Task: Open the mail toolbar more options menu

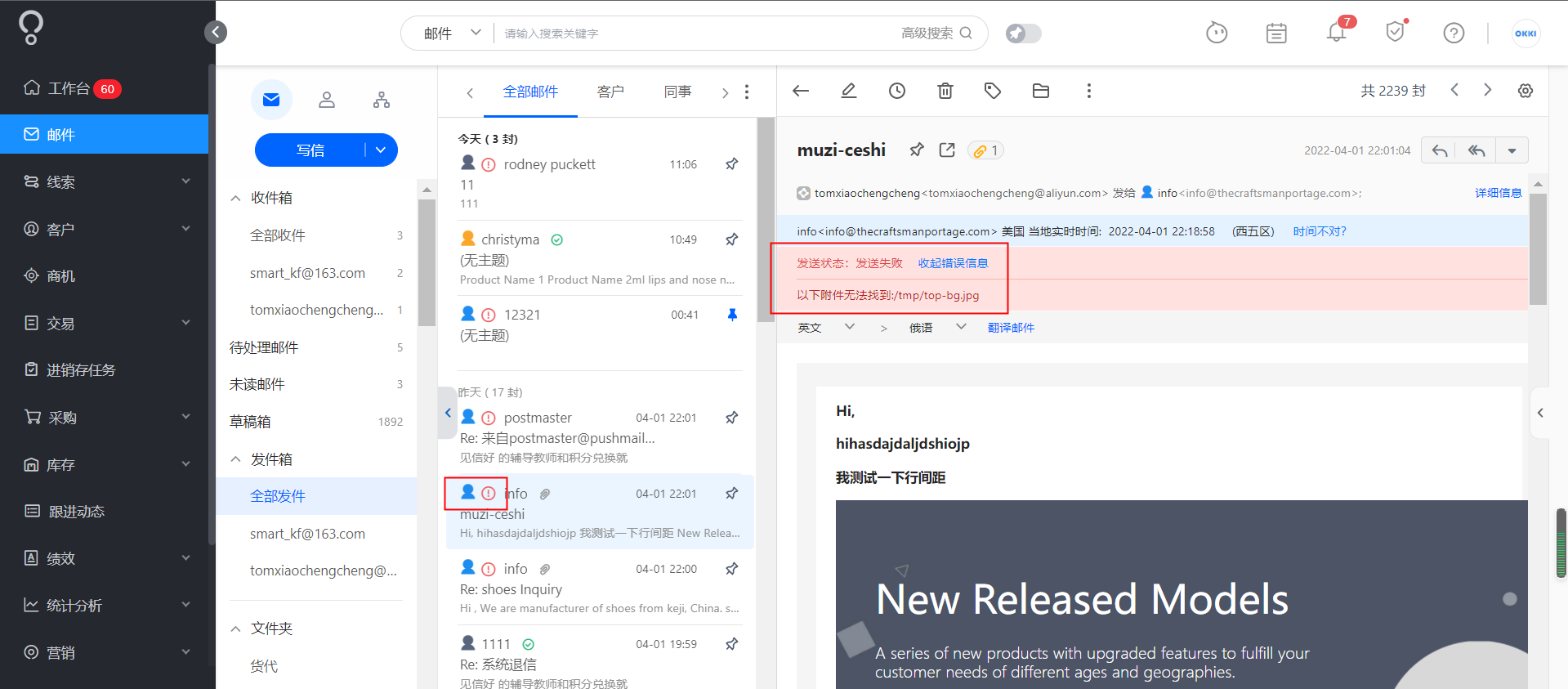Action: [x=1088, y=91]
